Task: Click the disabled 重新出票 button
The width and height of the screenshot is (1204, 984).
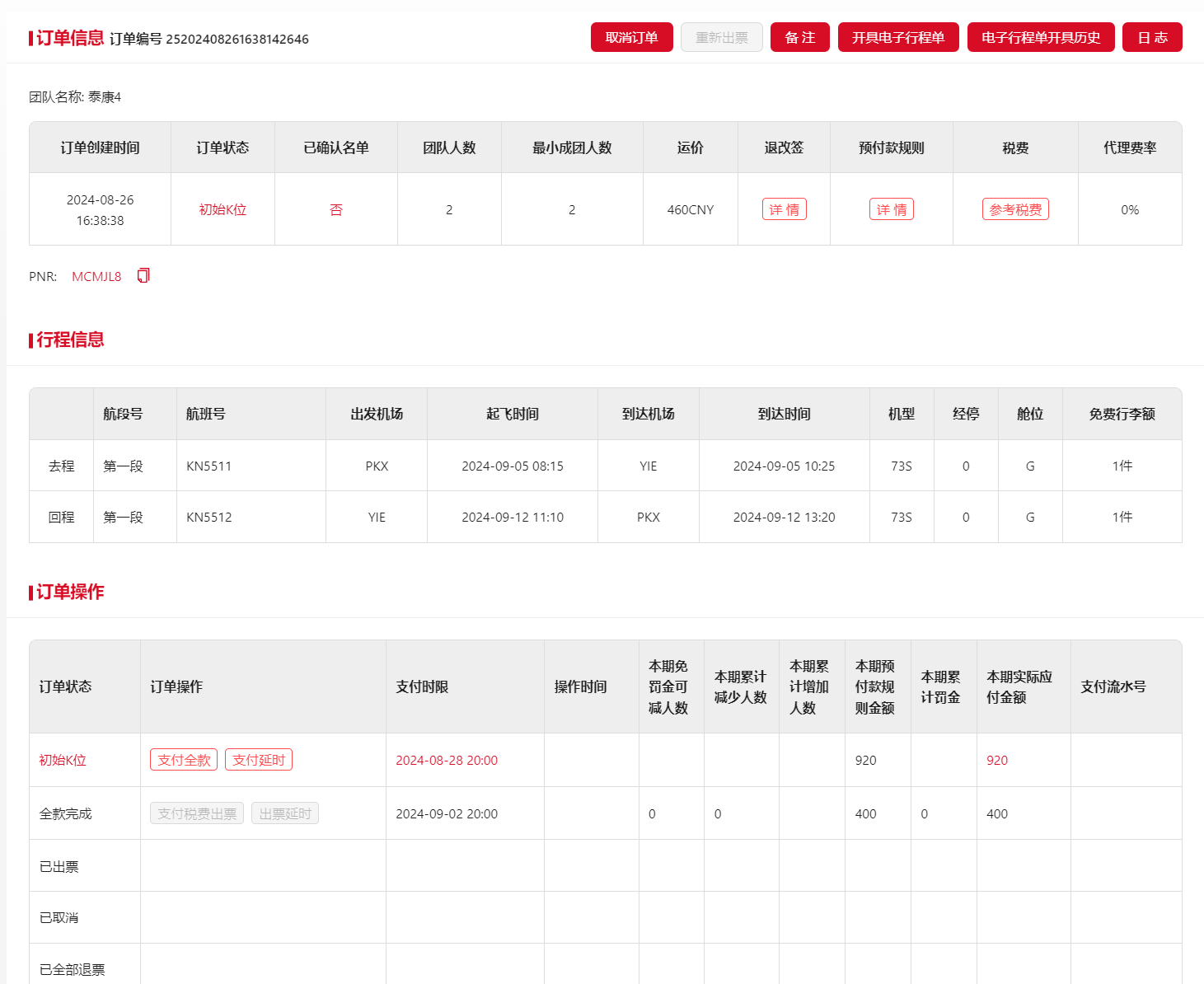Action: point(721,37)
